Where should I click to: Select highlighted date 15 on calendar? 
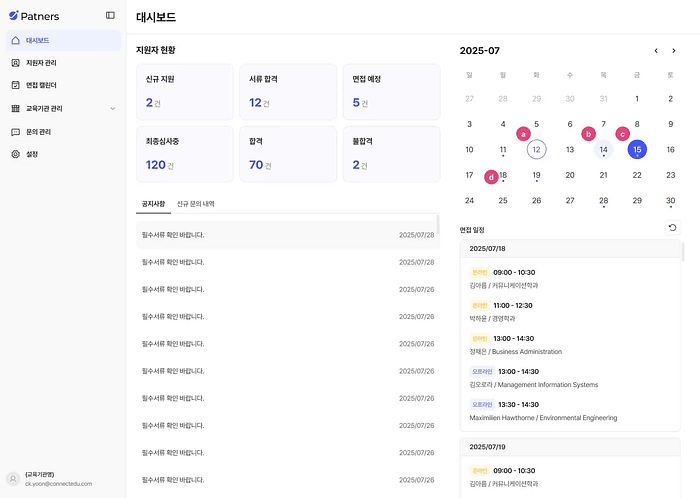point(637,149)
